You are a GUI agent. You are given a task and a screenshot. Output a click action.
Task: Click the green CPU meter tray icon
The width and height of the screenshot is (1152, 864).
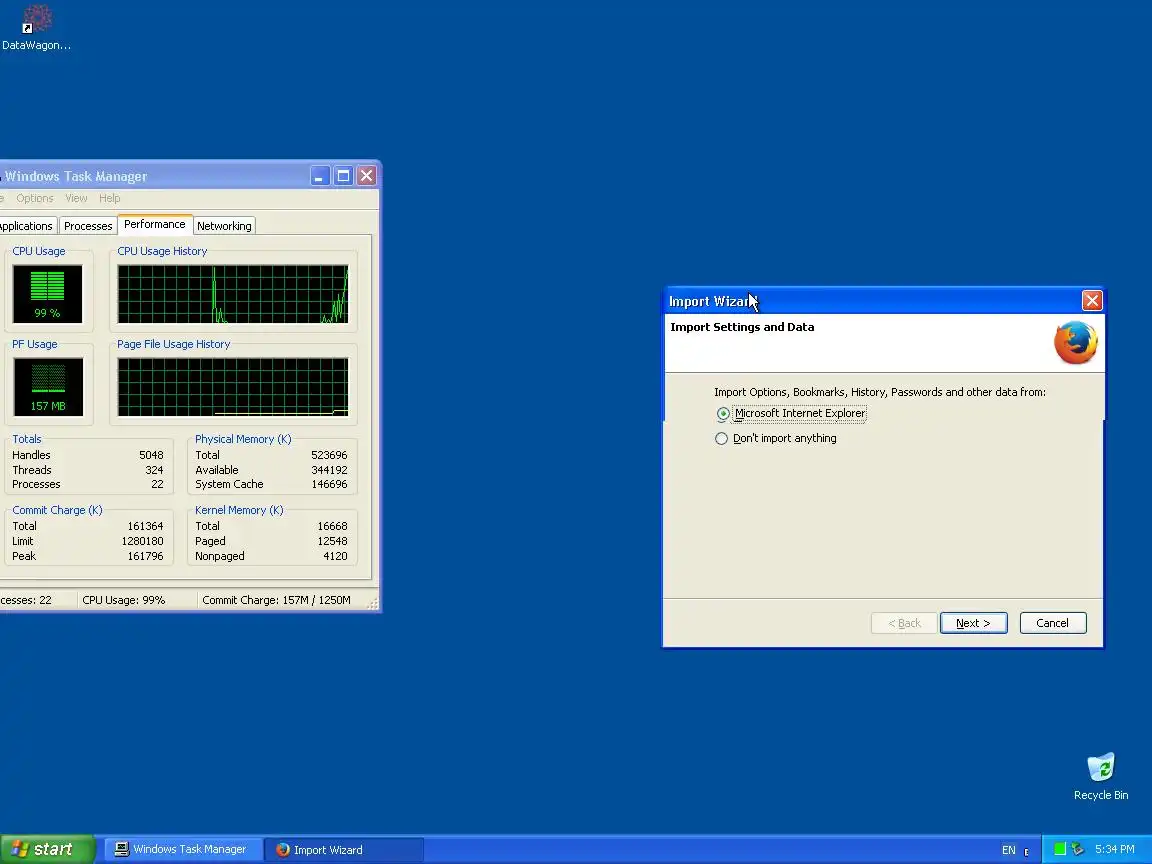point(1059,849)
